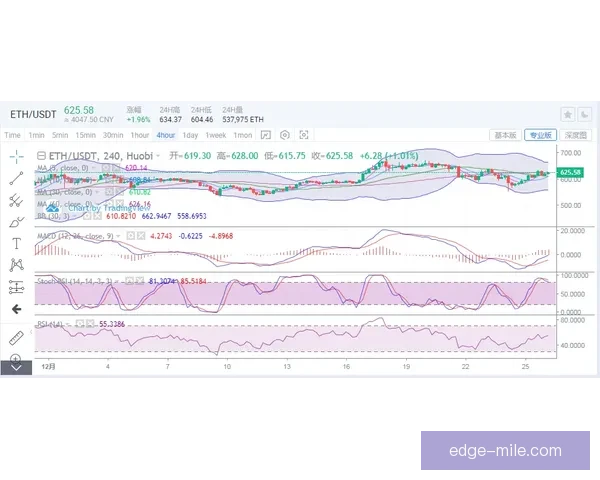Expand the ETH/USDT, 240, Huobi symbol dropdown
600x480 pixels.
(158, 156)
